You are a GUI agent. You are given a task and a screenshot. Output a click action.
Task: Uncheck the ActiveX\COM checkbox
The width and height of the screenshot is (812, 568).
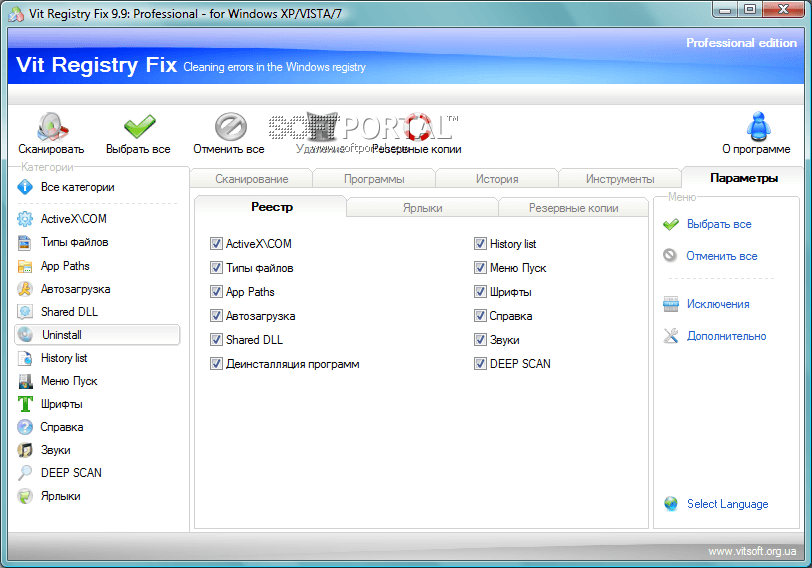[216, 244]
